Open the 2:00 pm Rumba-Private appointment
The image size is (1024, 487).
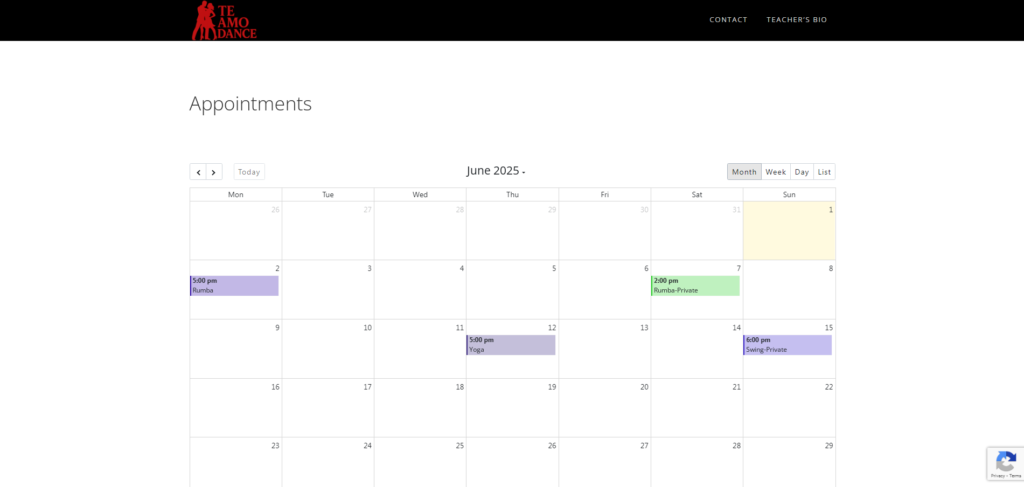695,286
